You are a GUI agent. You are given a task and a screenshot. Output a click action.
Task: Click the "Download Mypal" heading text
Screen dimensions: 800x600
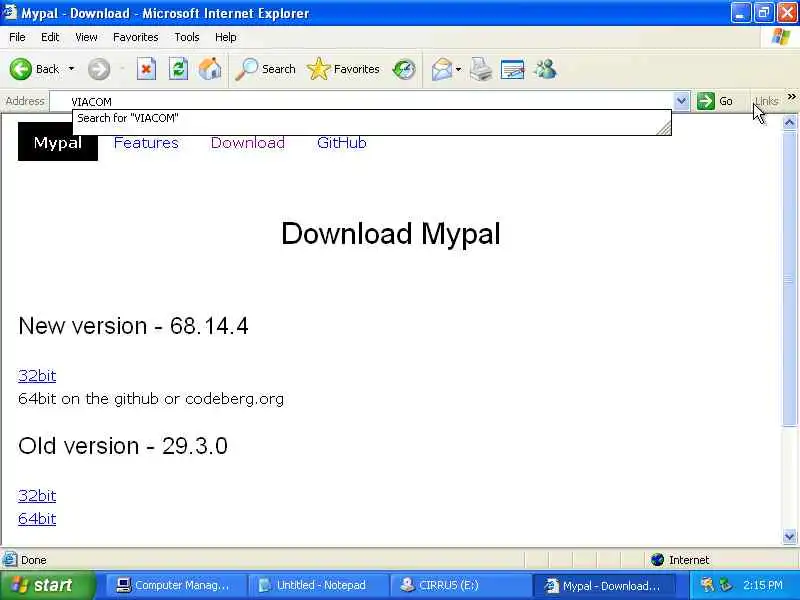(391, 234)
